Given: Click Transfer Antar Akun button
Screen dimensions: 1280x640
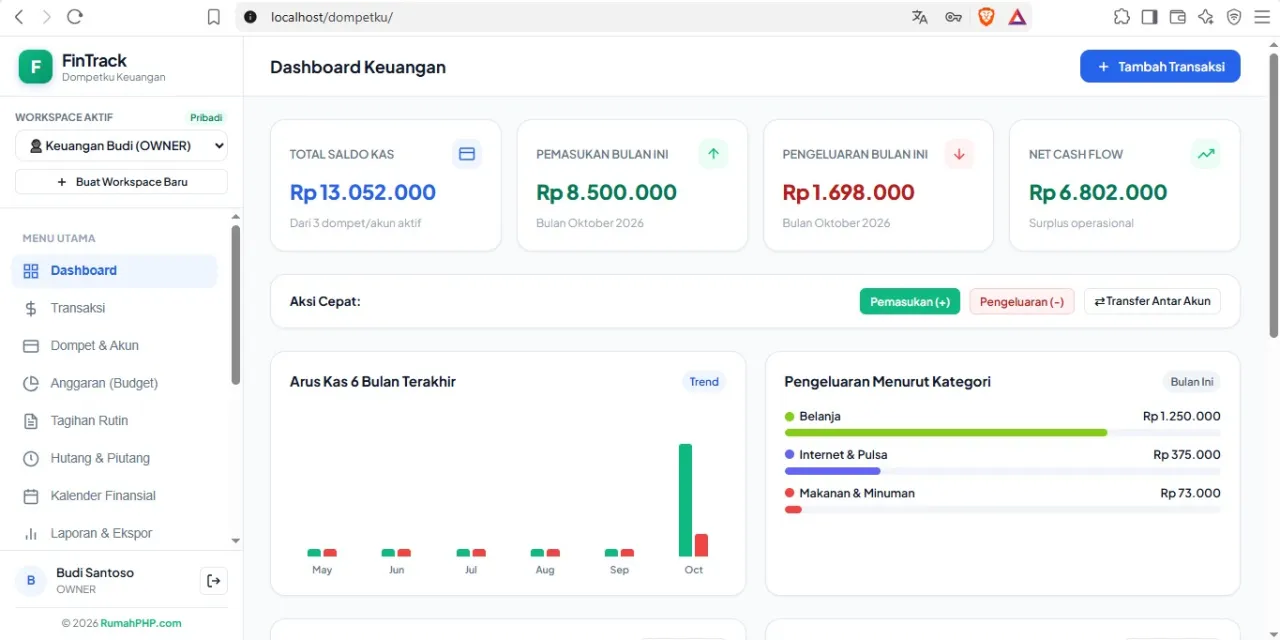Looking at the screenshot, I should [1152, 301].
